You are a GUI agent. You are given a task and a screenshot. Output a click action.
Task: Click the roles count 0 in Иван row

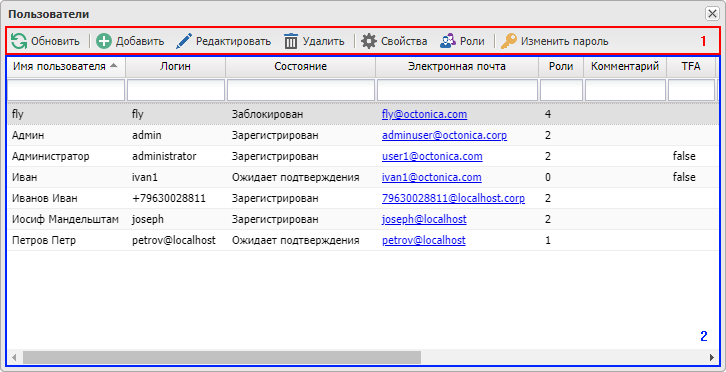548,177
